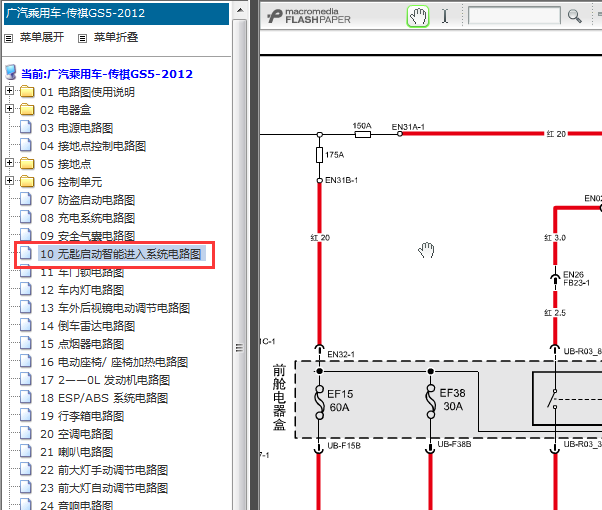Image resolution: width=602 pixels, height=510 pixels.
Task: Click the page icon of 18 ESP/ABS item
Action: tap(26, 397)
